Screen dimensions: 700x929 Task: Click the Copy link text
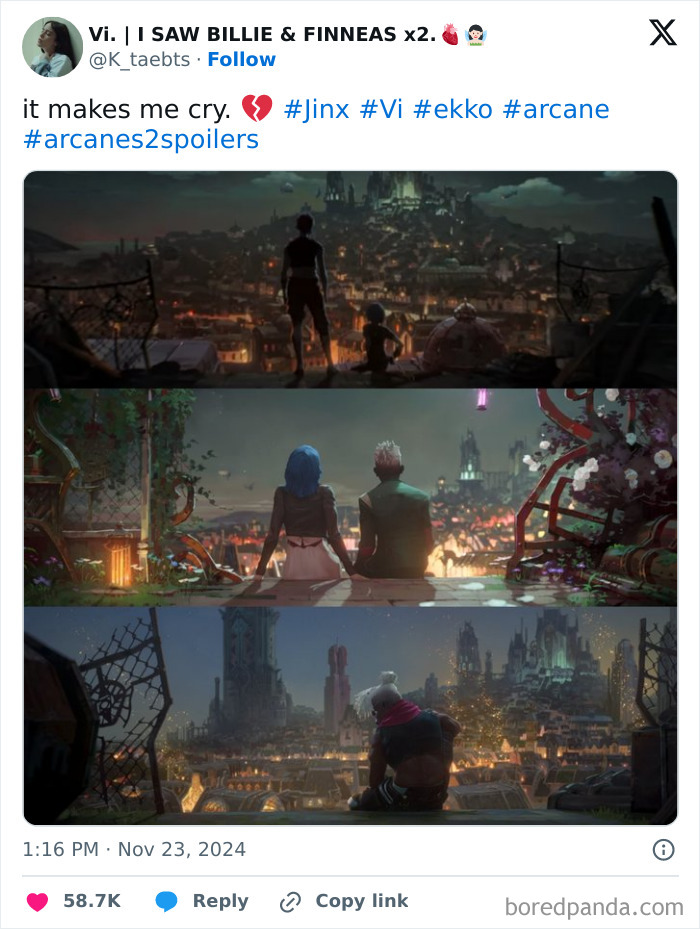coord(362,901)
